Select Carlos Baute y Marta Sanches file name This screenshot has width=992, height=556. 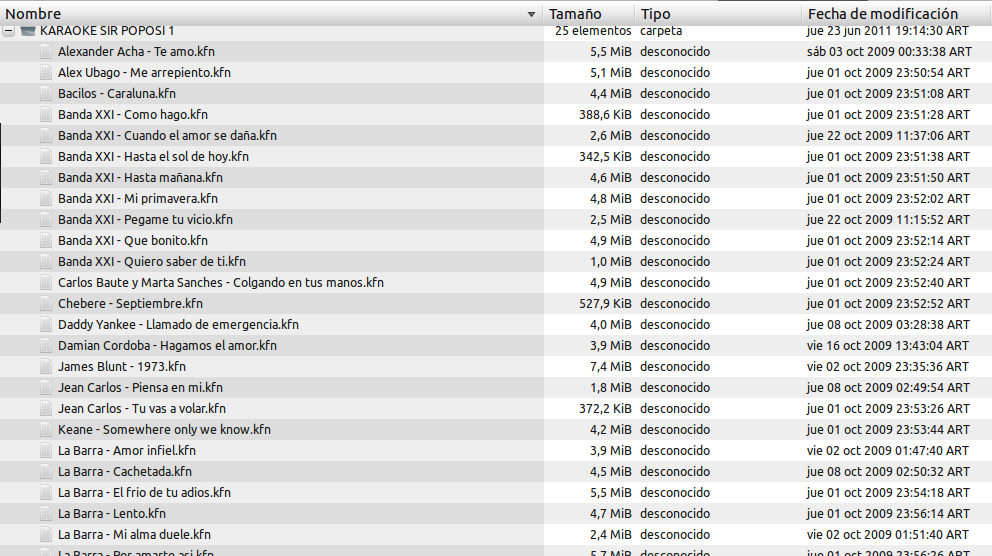(x=221, y=283)
